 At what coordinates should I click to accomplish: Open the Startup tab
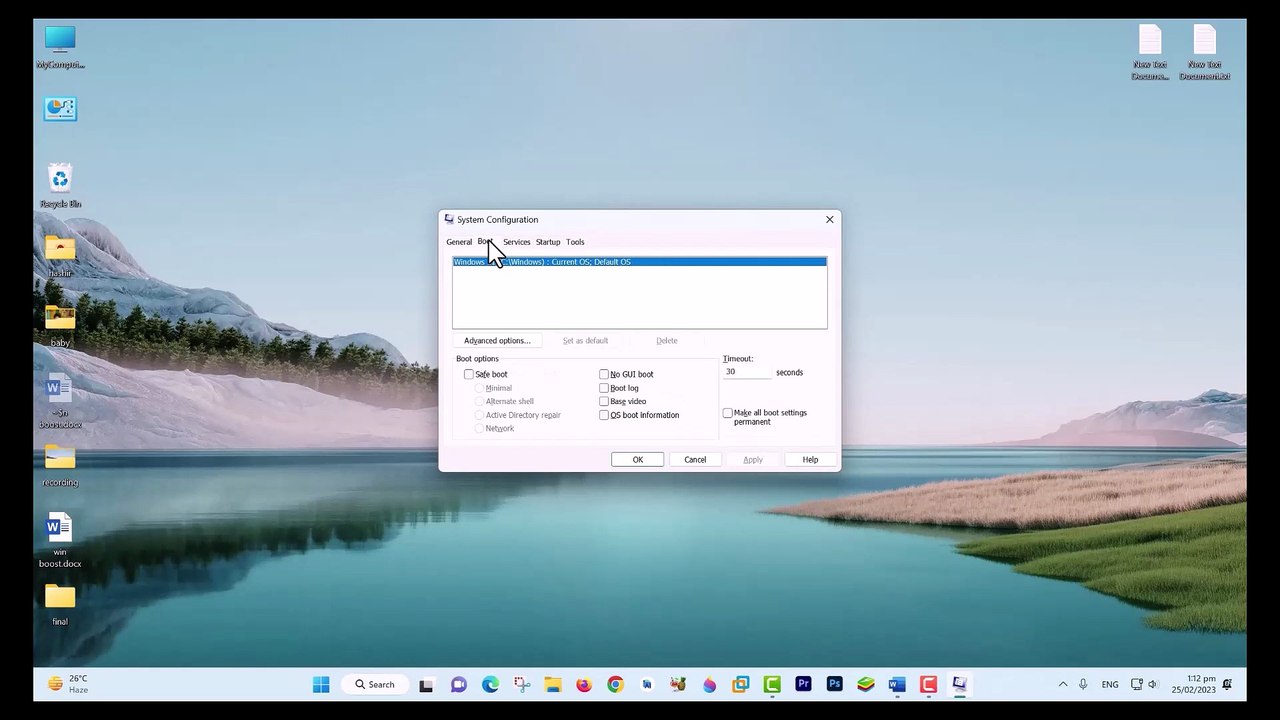(x=548, y=242)
